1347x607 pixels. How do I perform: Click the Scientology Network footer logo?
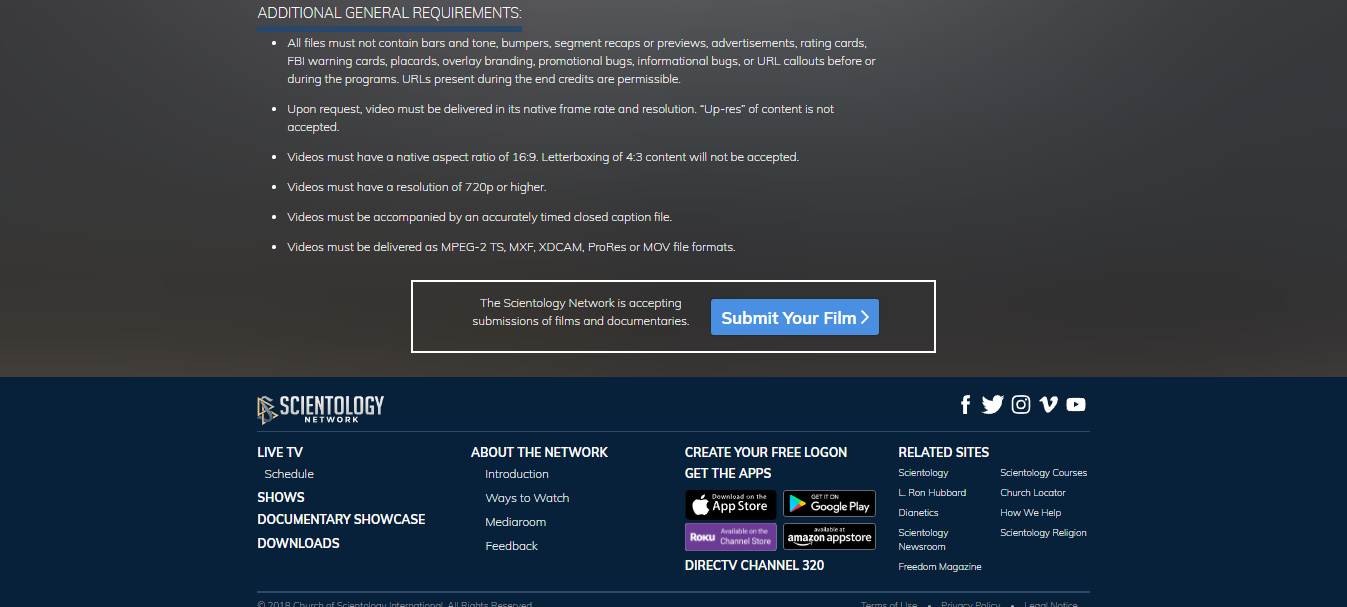[321, 409]
